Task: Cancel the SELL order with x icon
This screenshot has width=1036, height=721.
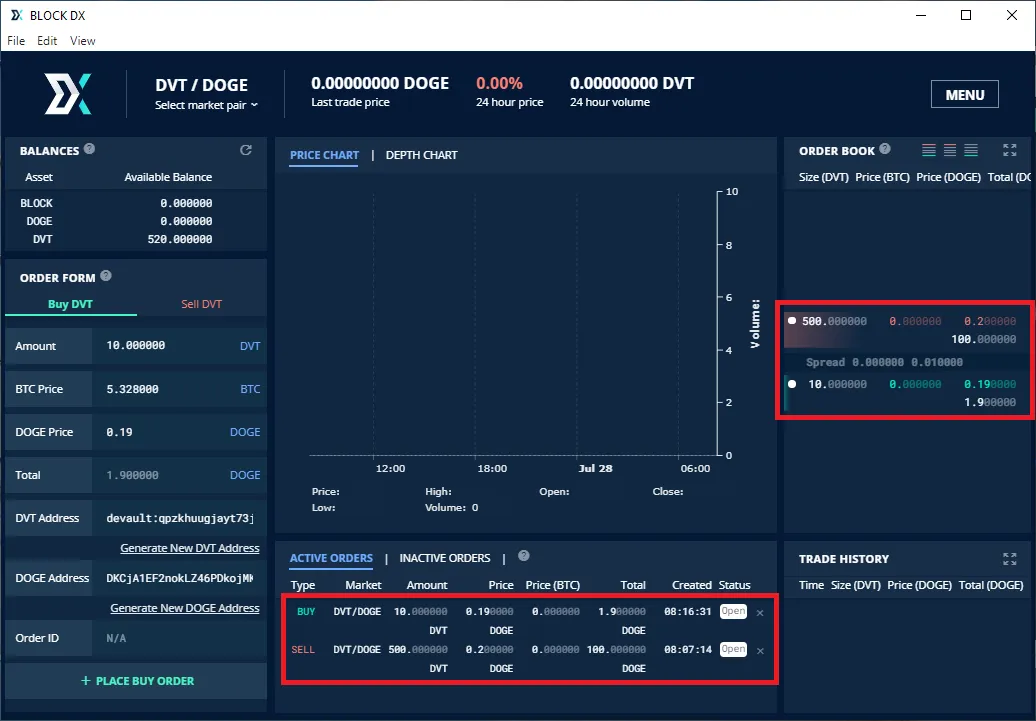Action: click(760, 651)
